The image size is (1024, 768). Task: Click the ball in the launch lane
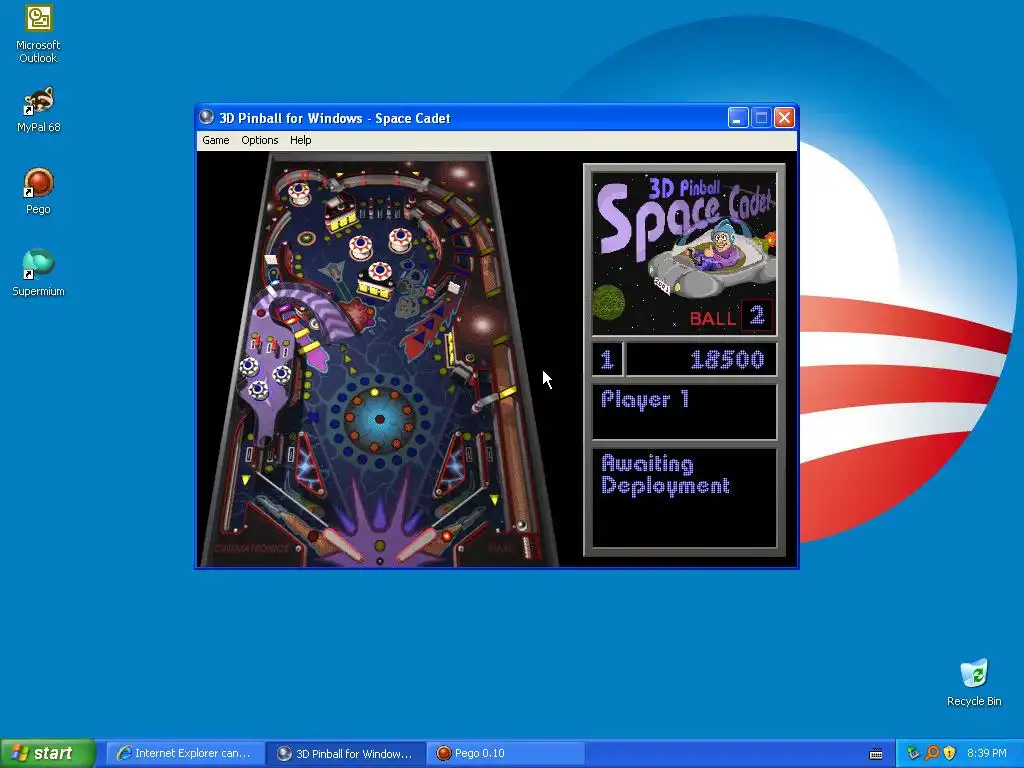click(x=522, y=525)
